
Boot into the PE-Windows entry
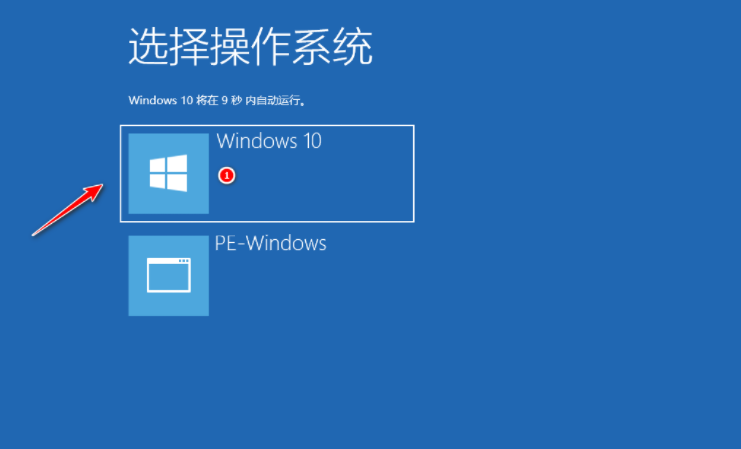[x=267, y=276]
